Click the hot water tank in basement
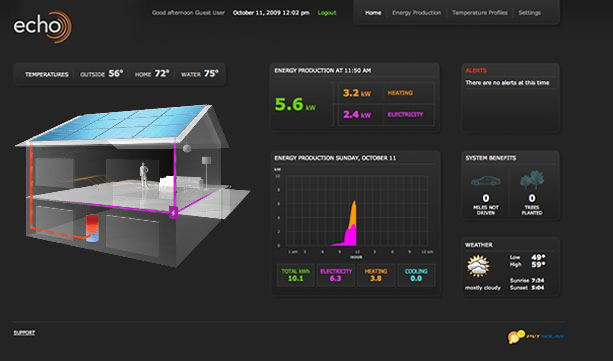This screenshot has width=613, height=361. 93,228
